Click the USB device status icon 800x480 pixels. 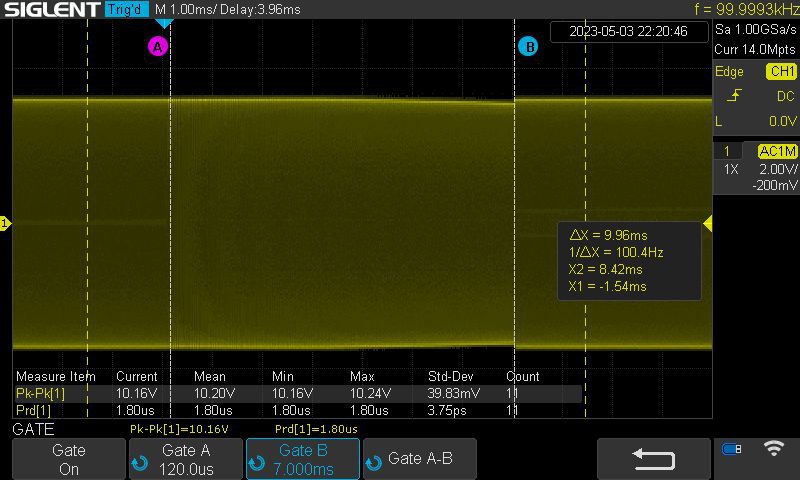pos(732,449)
